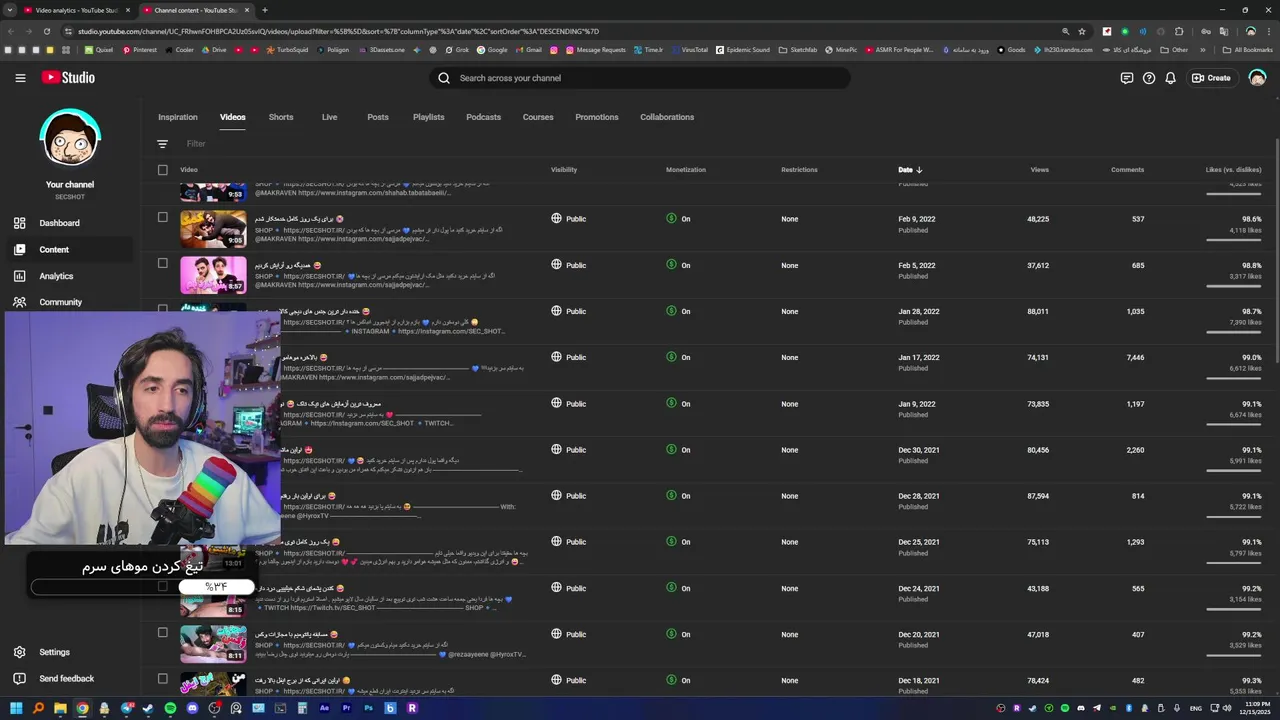Image resolution: width=1280 pixels, height=720 pixels.
Task: Switch to Video analytics browser tab
Action: [x=76, y=10]
